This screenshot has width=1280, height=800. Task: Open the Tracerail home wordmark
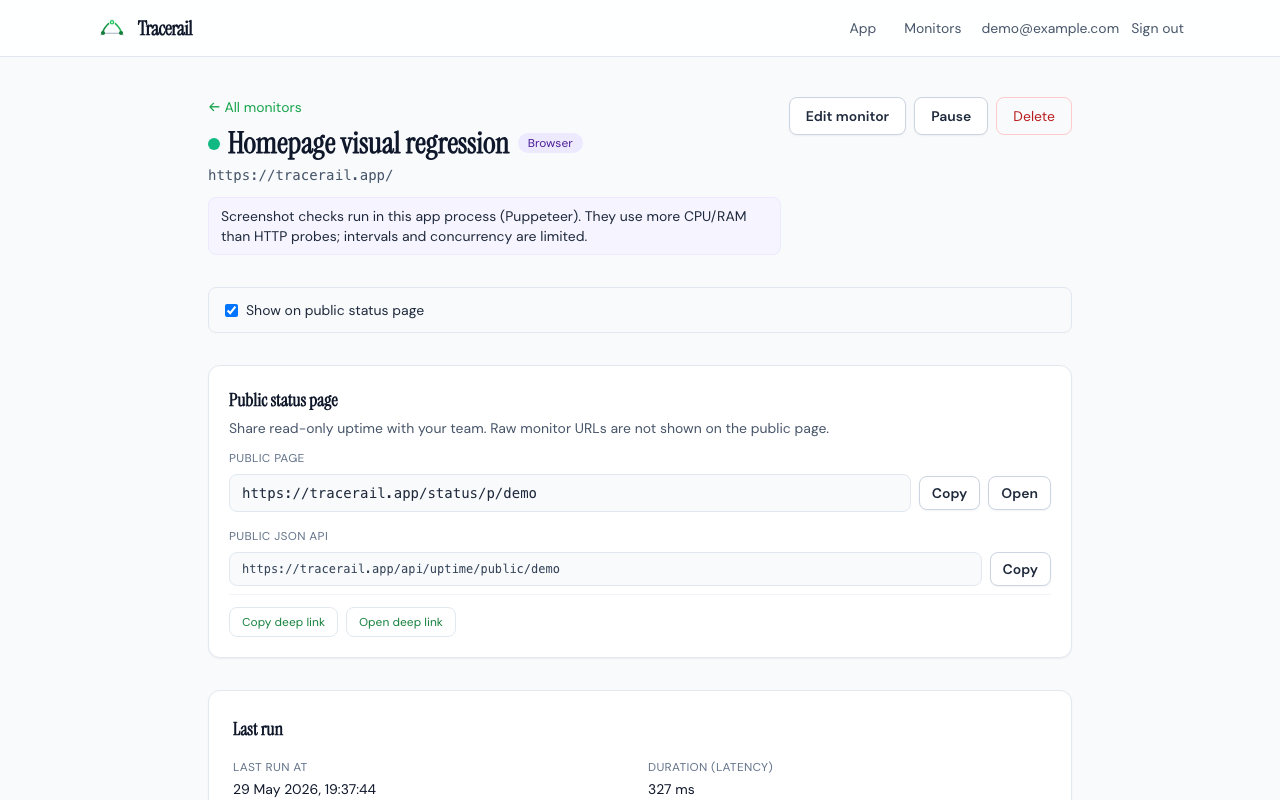(165, 28)
